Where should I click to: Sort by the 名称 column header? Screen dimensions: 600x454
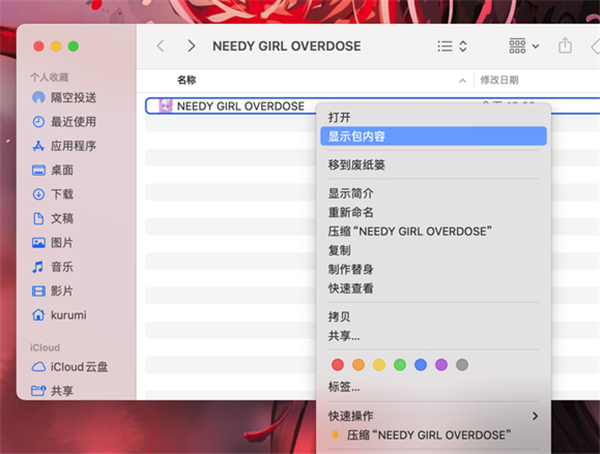pos(187,79)
